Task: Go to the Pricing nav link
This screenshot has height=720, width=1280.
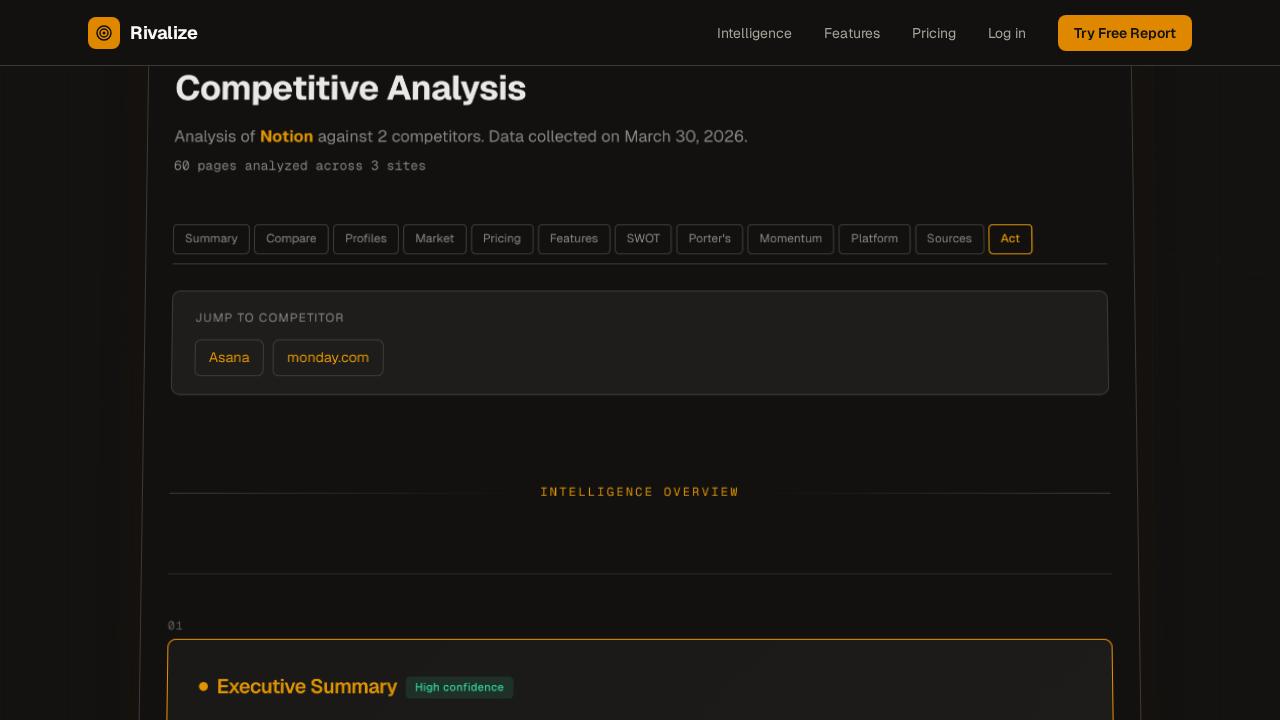Action: click(x=934, y=33)
